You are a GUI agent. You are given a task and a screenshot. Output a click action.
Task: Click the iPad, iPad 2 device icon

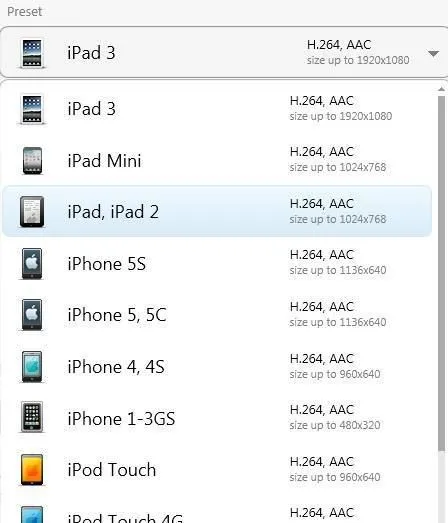32,212
